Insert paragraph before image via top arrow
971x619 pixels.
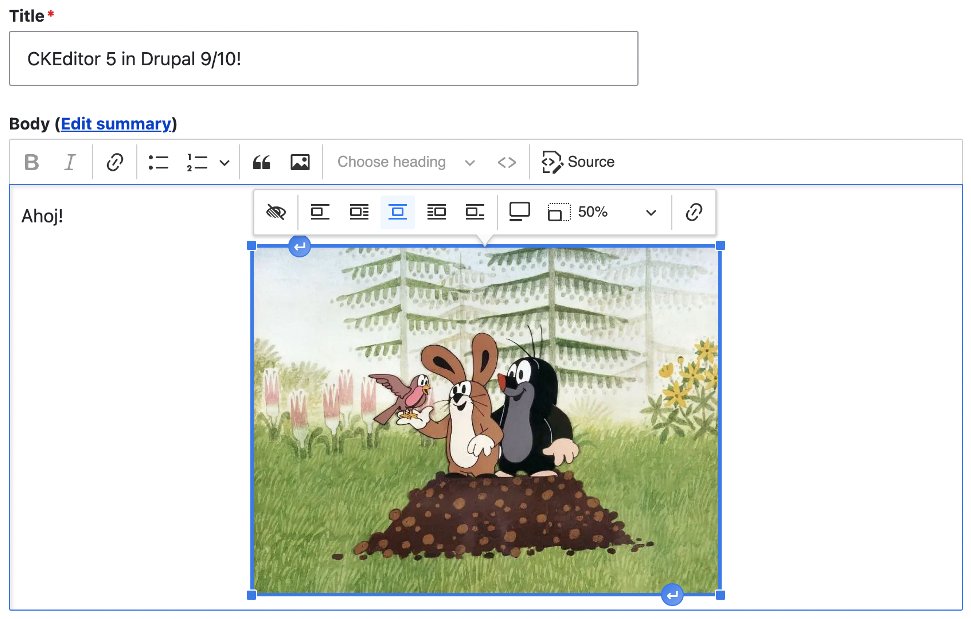point(300,246)
